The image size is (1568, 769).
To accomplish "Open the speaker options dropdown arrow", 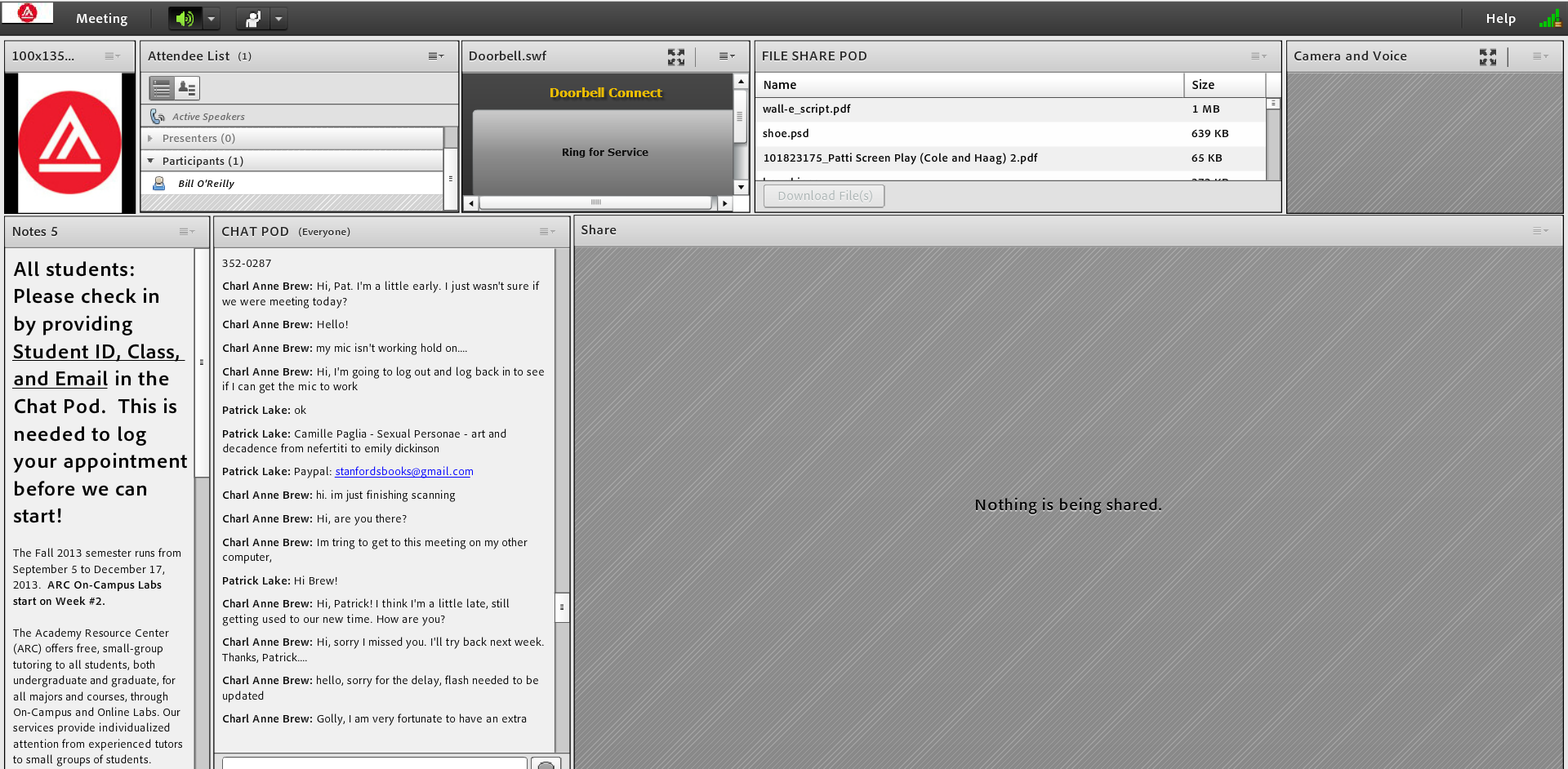I will point(212,19).
